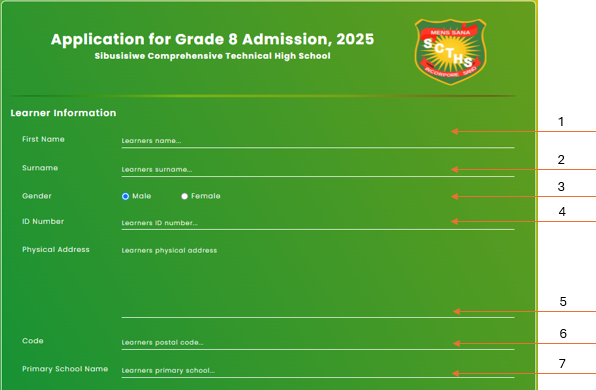Image resolution: width=596 pixels, height=390 pixels.
Task: Click the Code label
Action: [33, 341]
